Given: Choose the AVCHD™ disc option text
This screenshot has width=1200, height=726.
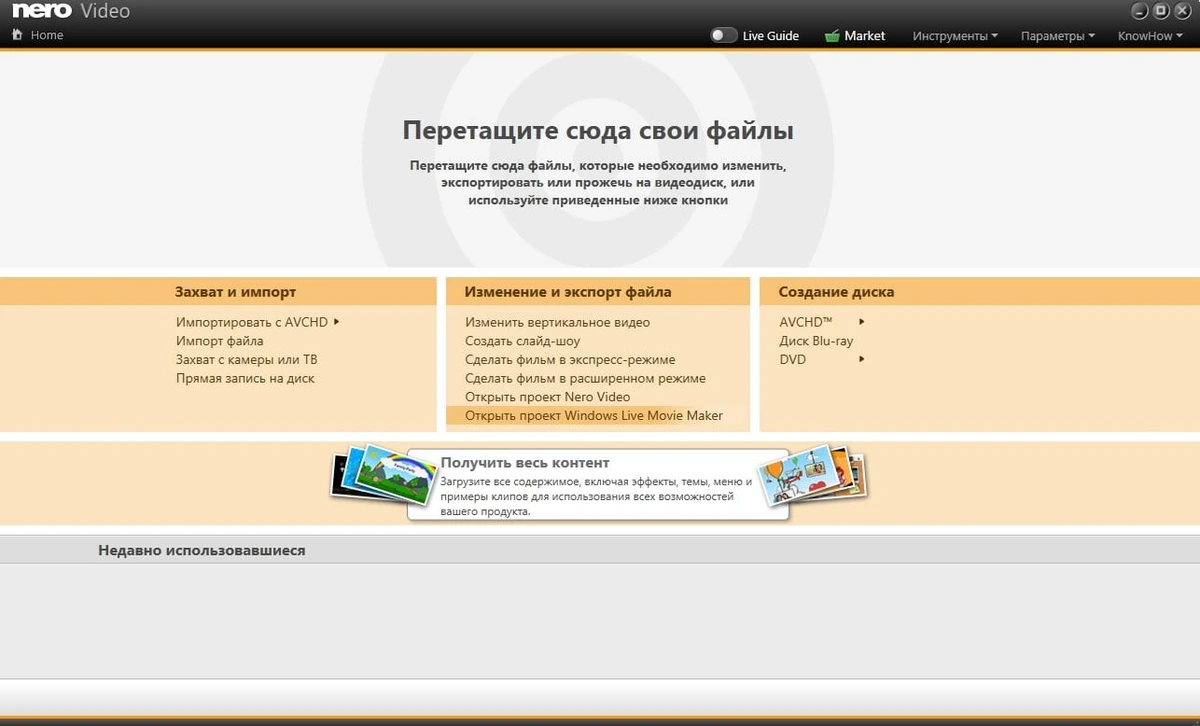Looking at the screenshot, I should click(x=806, y=322).
